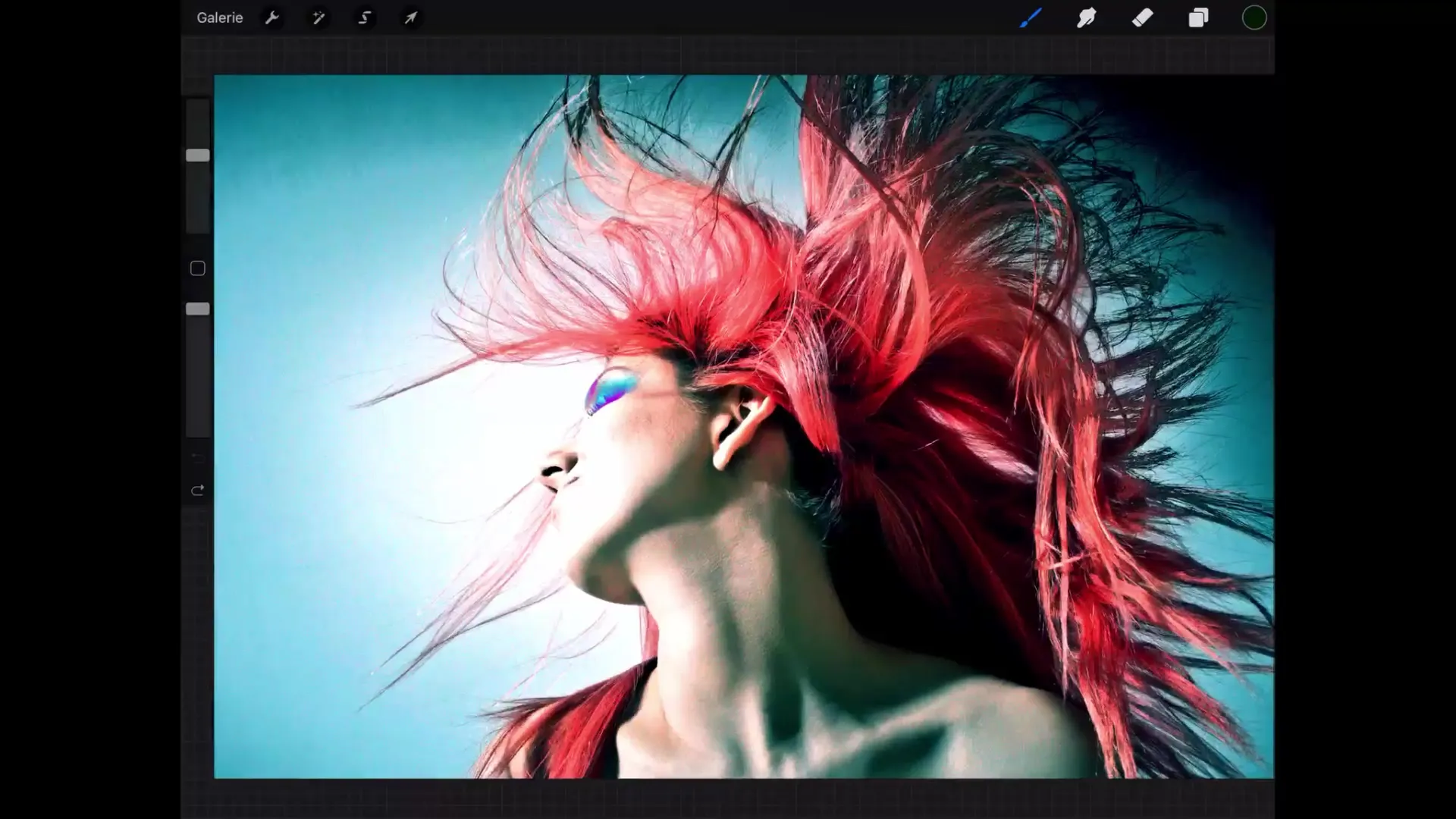Click the brush opacity slider handle

pos(198,309)
